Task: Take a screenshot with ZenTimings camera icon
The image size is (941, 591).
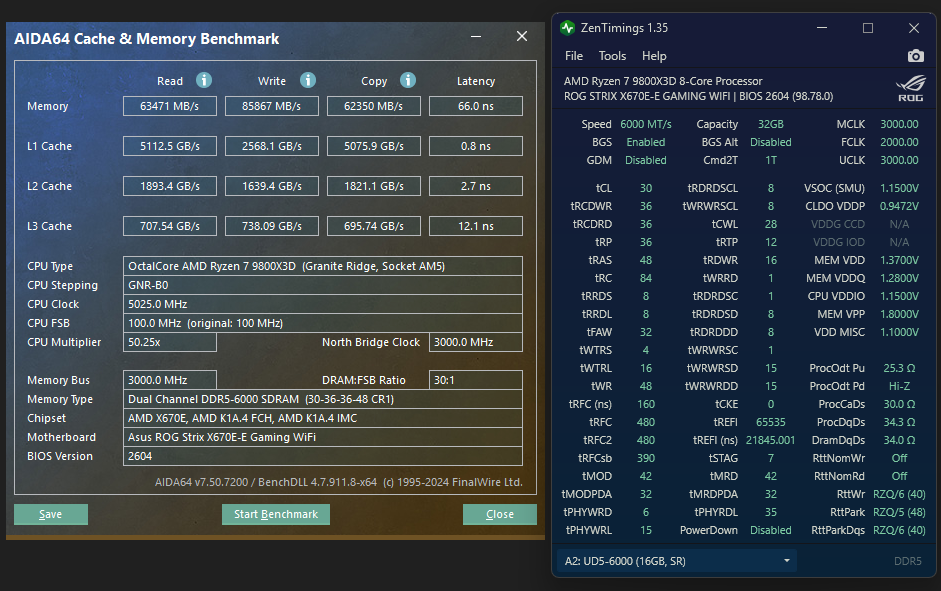Action: click(x=915, y=56)
